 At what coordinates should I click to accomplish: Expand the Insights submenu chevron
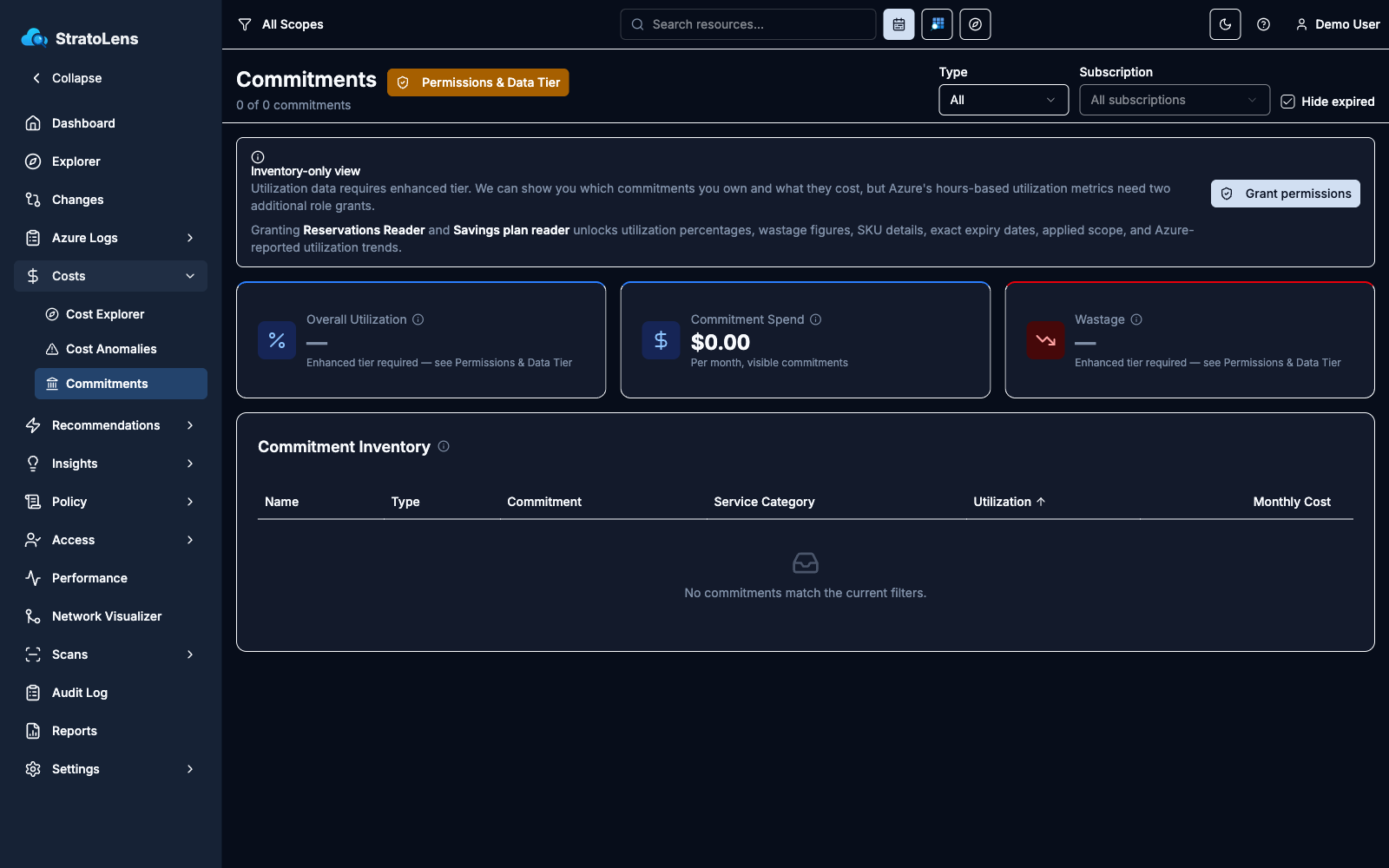pos(190,464)
